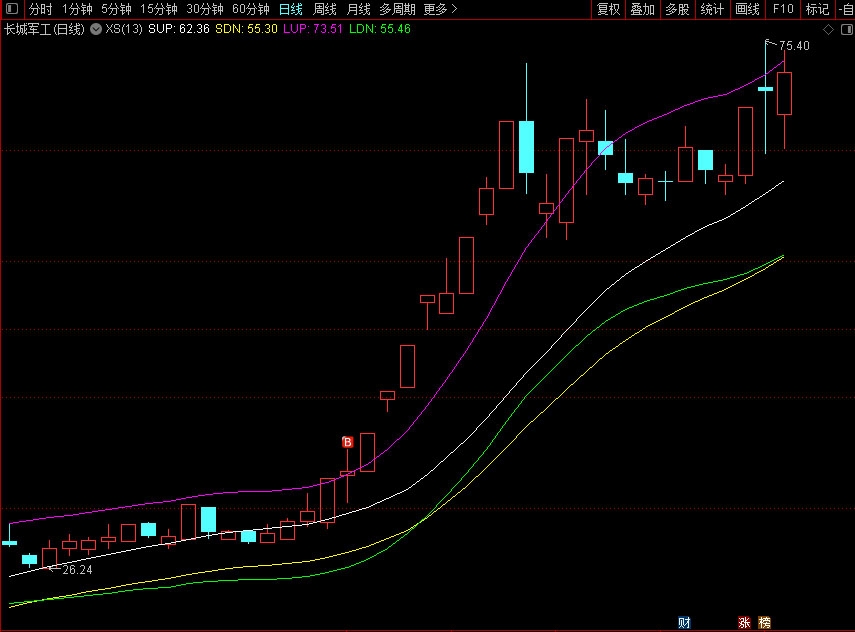Select the 30分钟 period tab

click(205, 9)
